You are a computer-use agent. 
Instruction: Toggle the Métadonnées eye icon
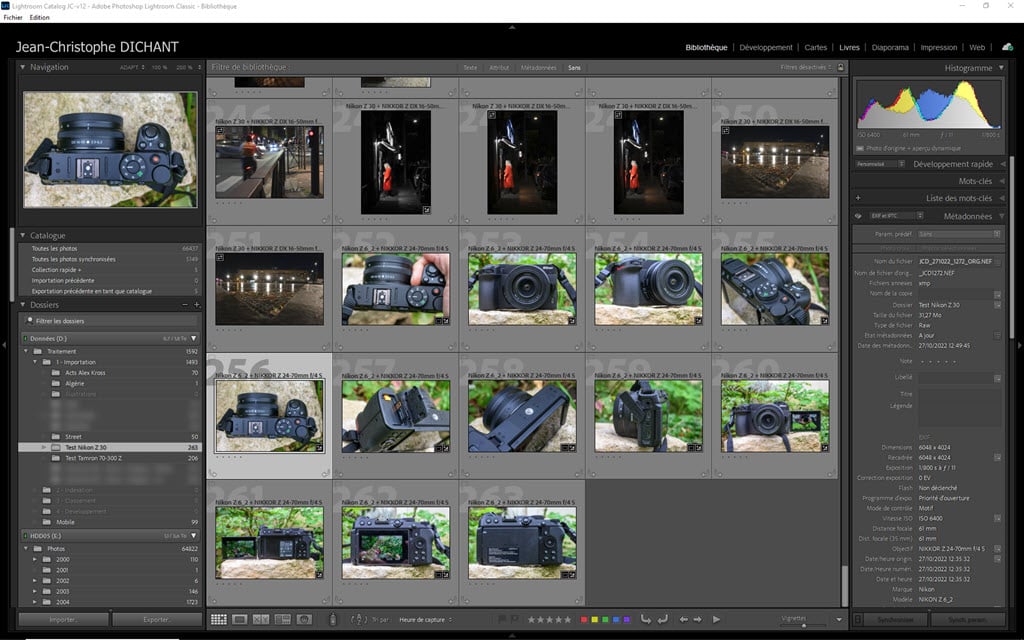(x=858, y=216)
